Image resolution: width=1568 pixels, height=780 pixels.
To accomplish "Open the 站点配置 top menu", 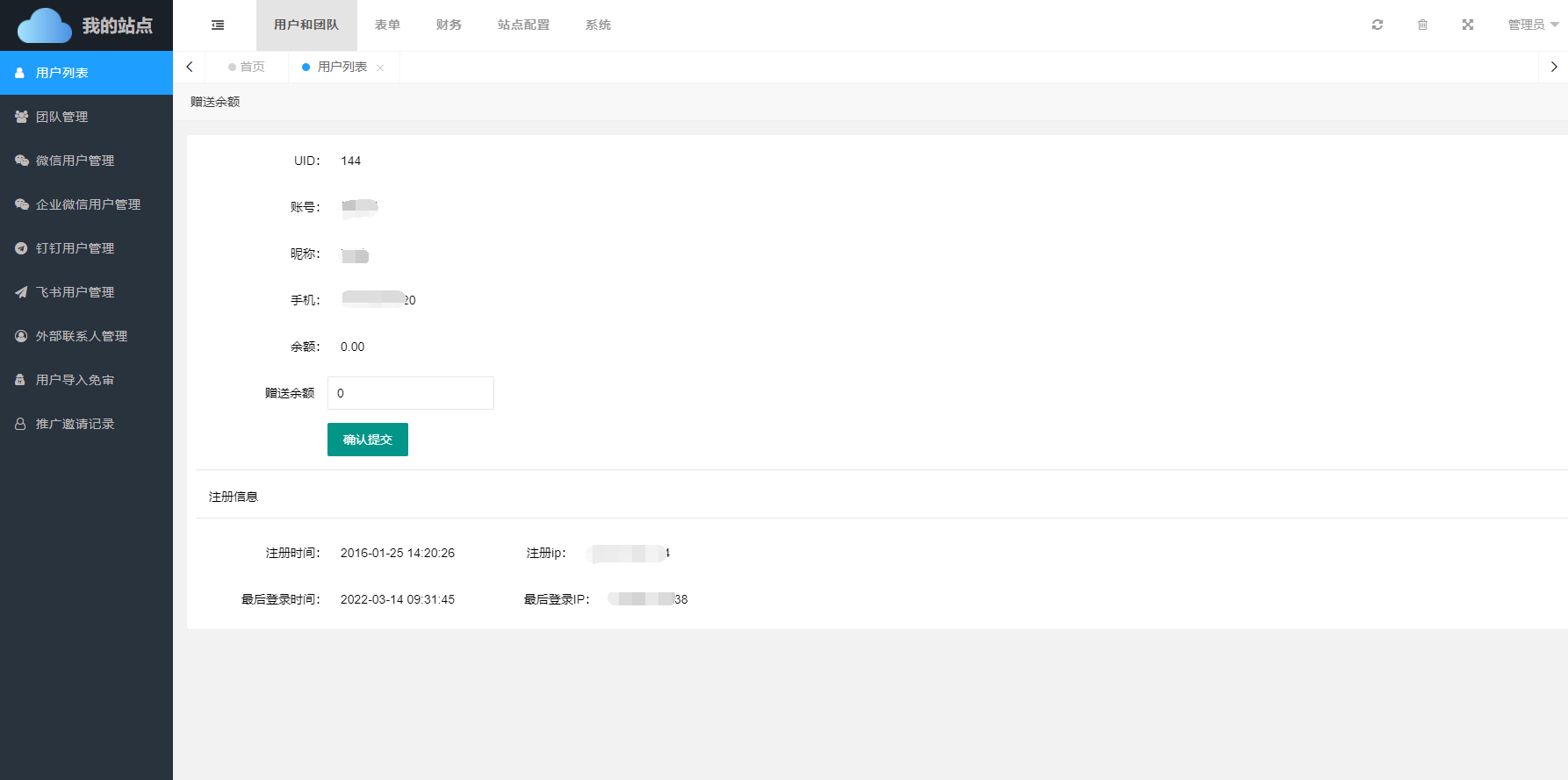I will [x=523, y=25].
